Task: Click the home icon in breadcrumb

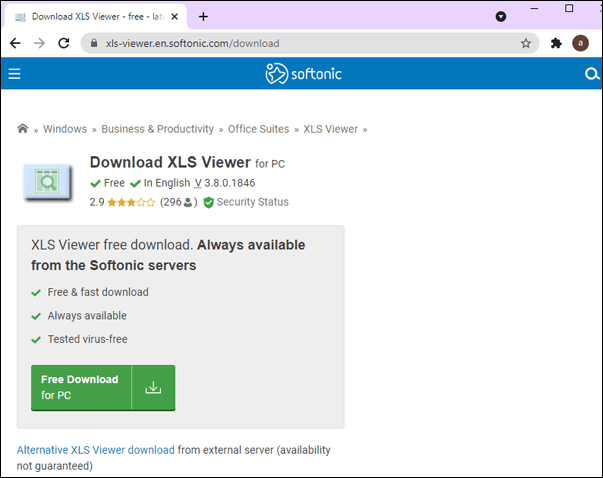Action: point(23,128)
